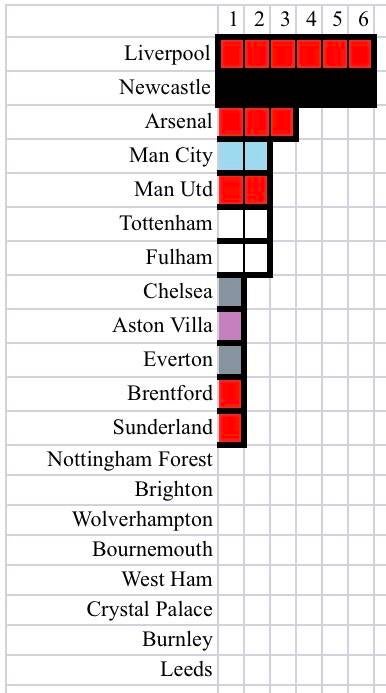Click the Liverpool team name cell
The image size is (386, 693).
[x=112, y=53]
